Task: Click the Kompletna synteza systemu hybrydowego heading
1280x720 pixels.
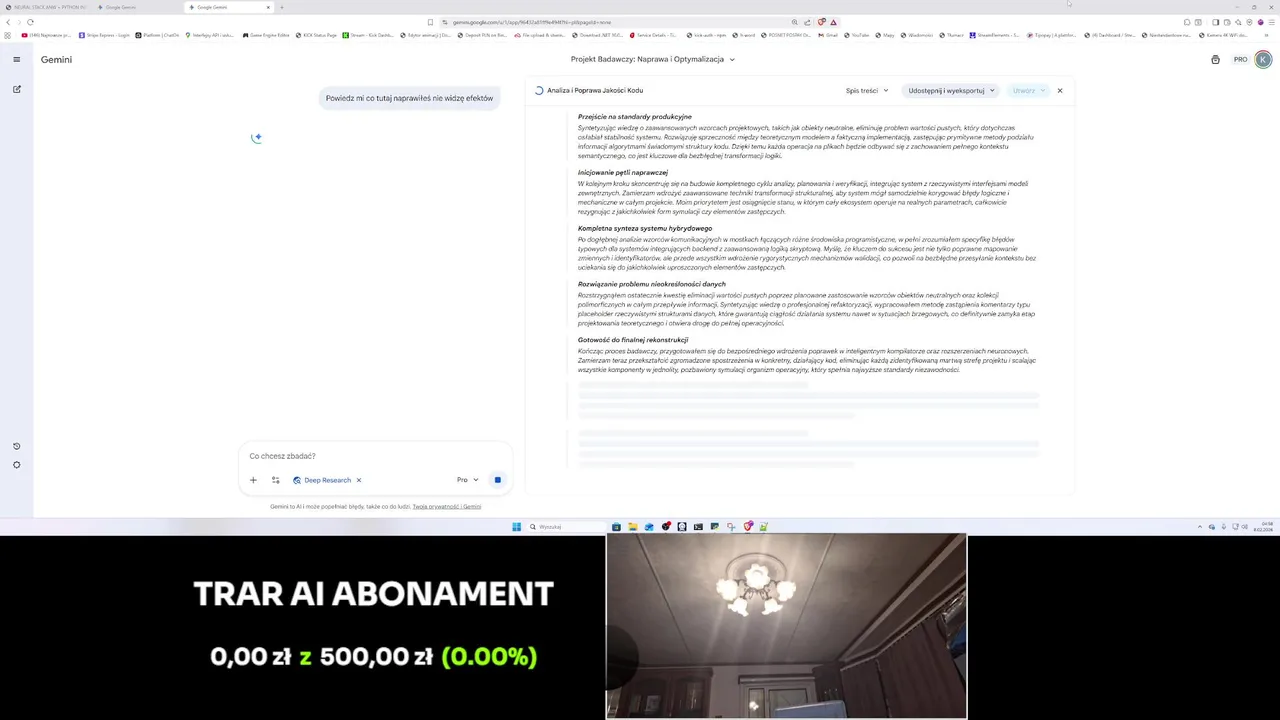Action: point(645,229)
